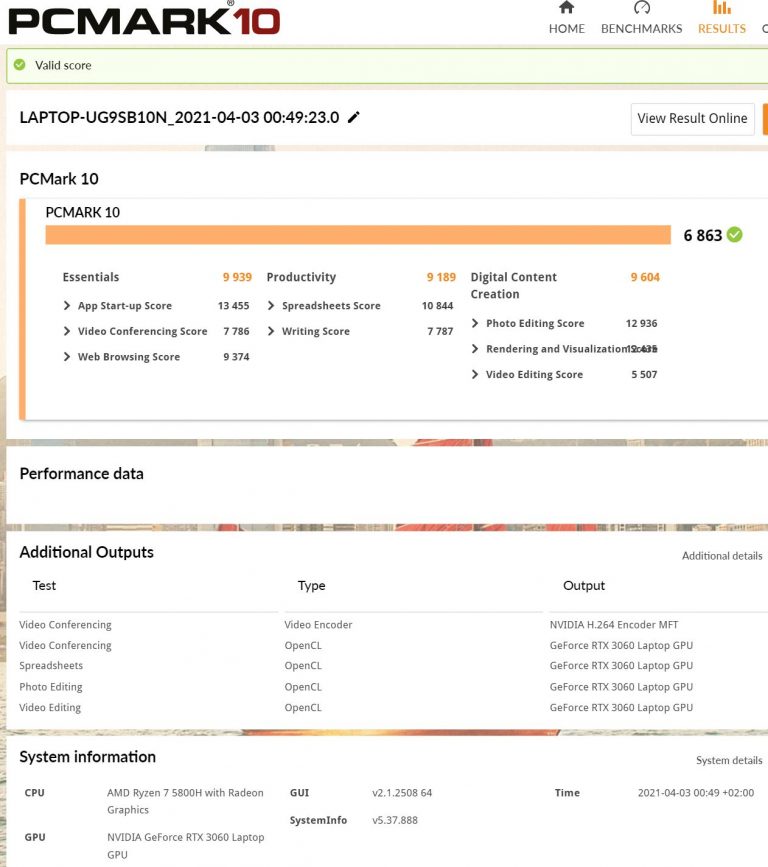Click the PCMark 10 logo
The image size is (768, 867).
tap(144, 20)
